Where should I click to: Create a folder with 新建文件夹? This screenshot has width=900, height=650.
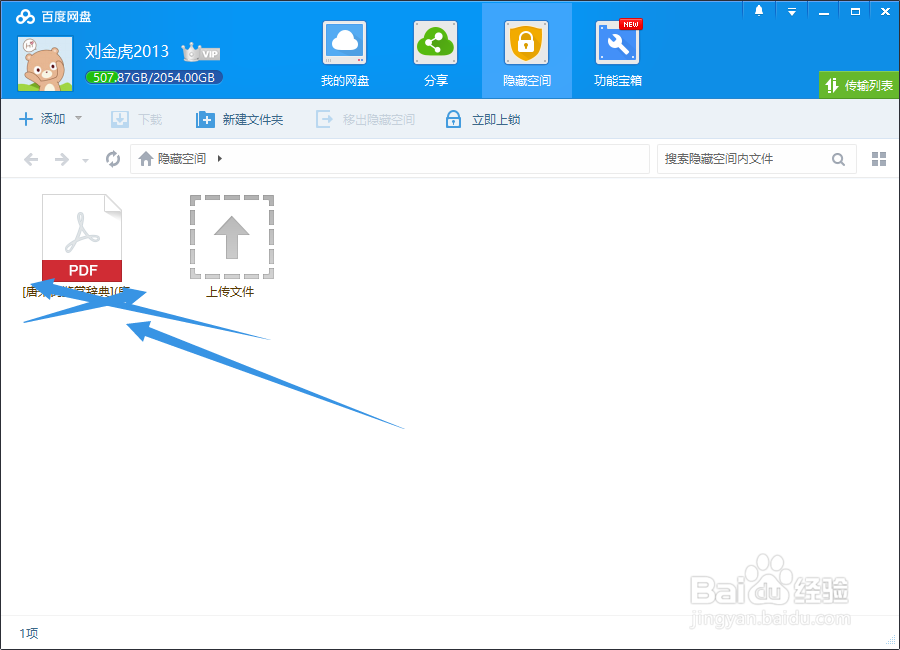(239, 119)
